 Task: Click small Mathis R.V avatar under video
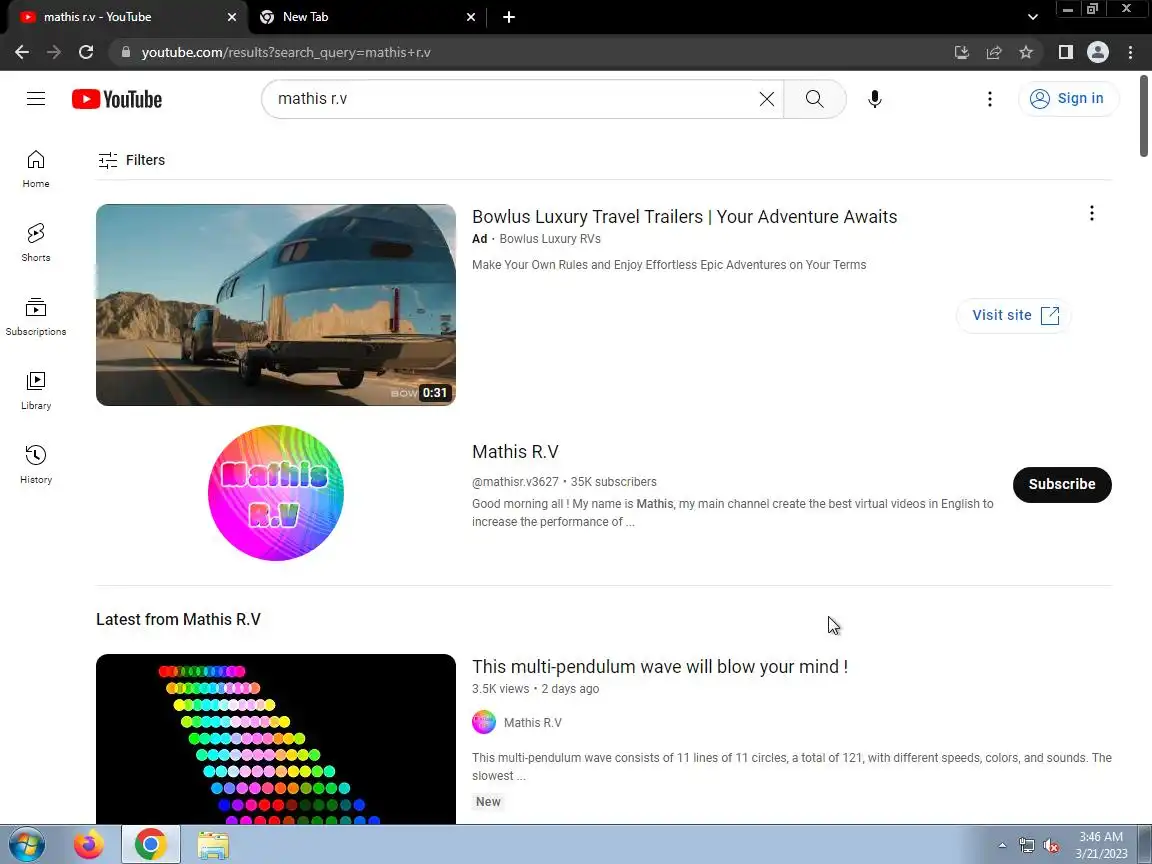pos(483,722)
